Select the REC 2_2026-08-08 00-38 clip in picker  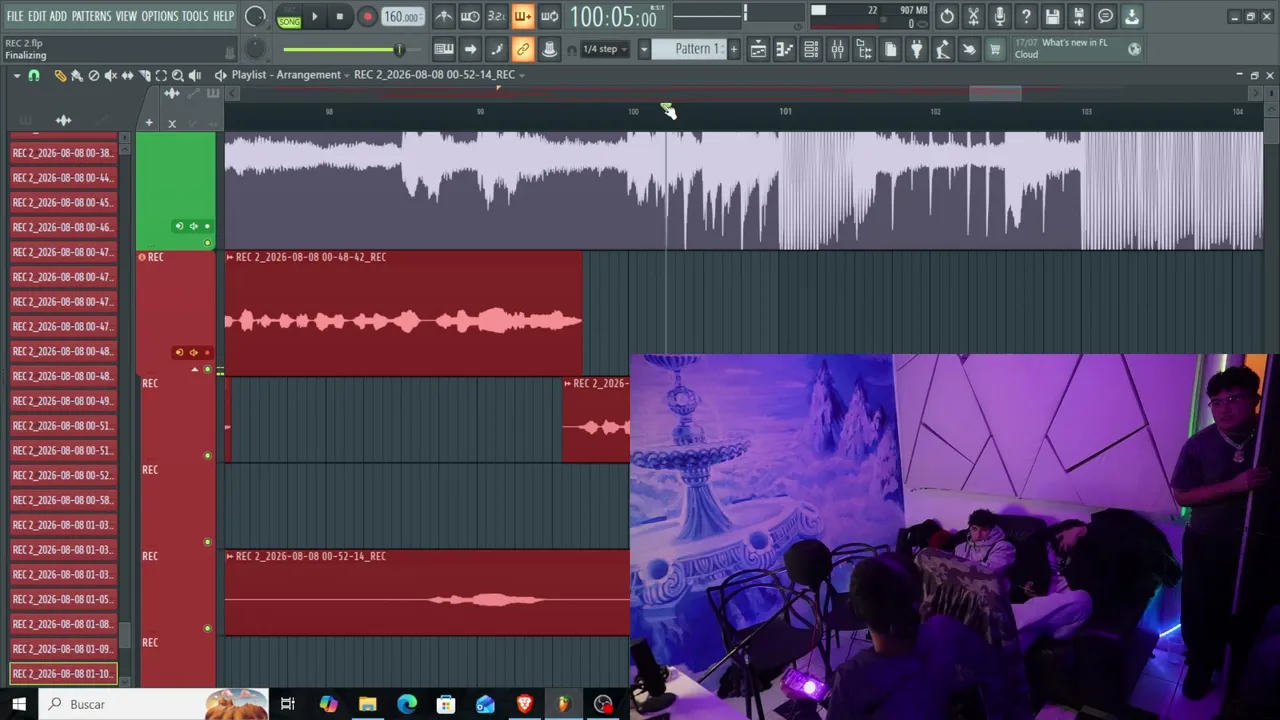[x=64, y=153]
